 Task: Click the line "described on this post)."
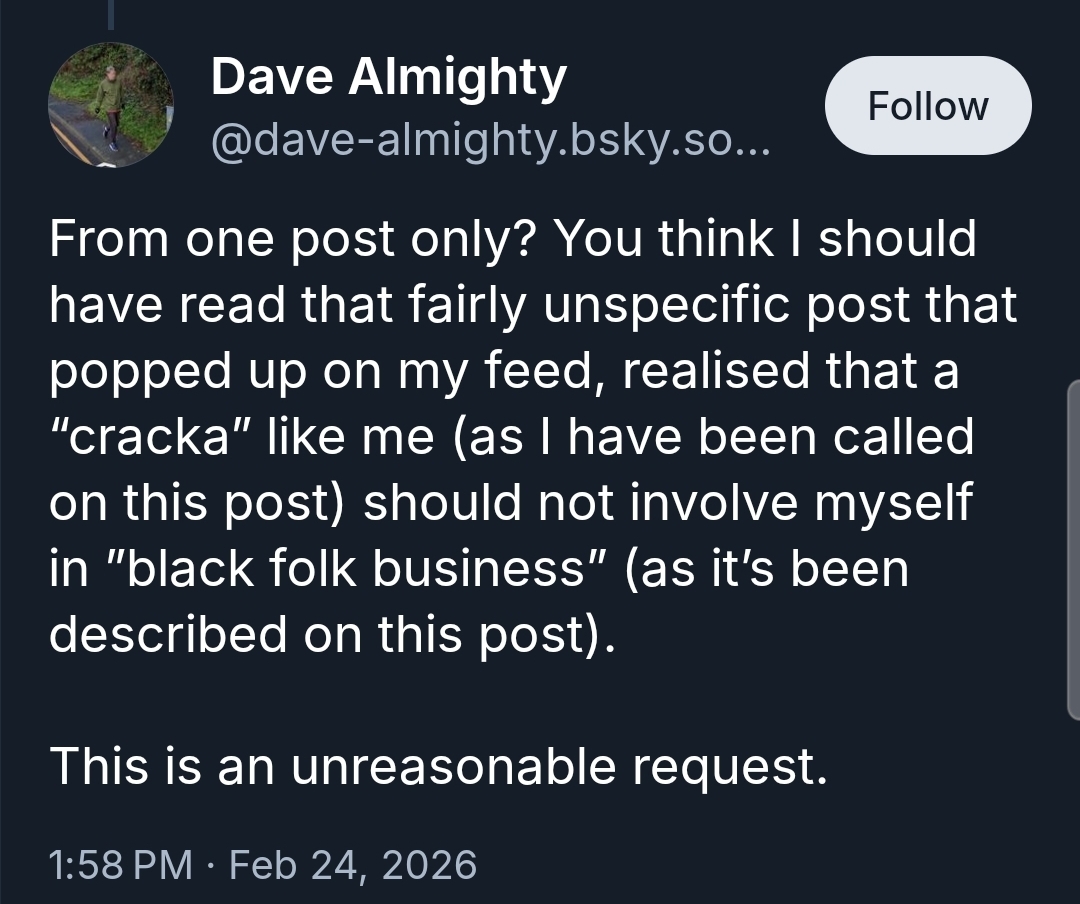tap(328, 634)
